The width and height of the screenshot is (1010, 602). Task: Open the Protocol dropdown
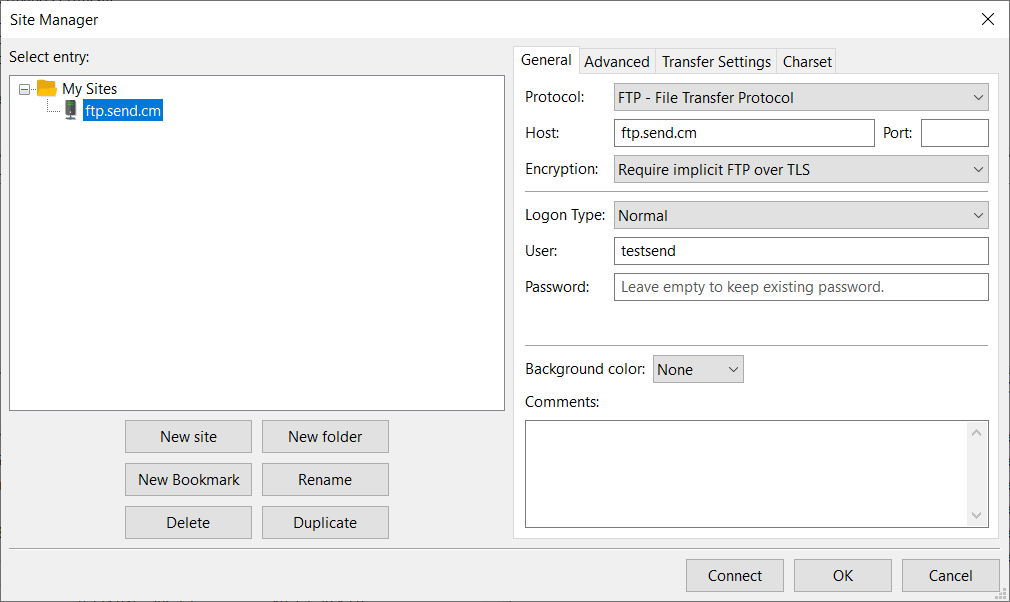(801, 97)
